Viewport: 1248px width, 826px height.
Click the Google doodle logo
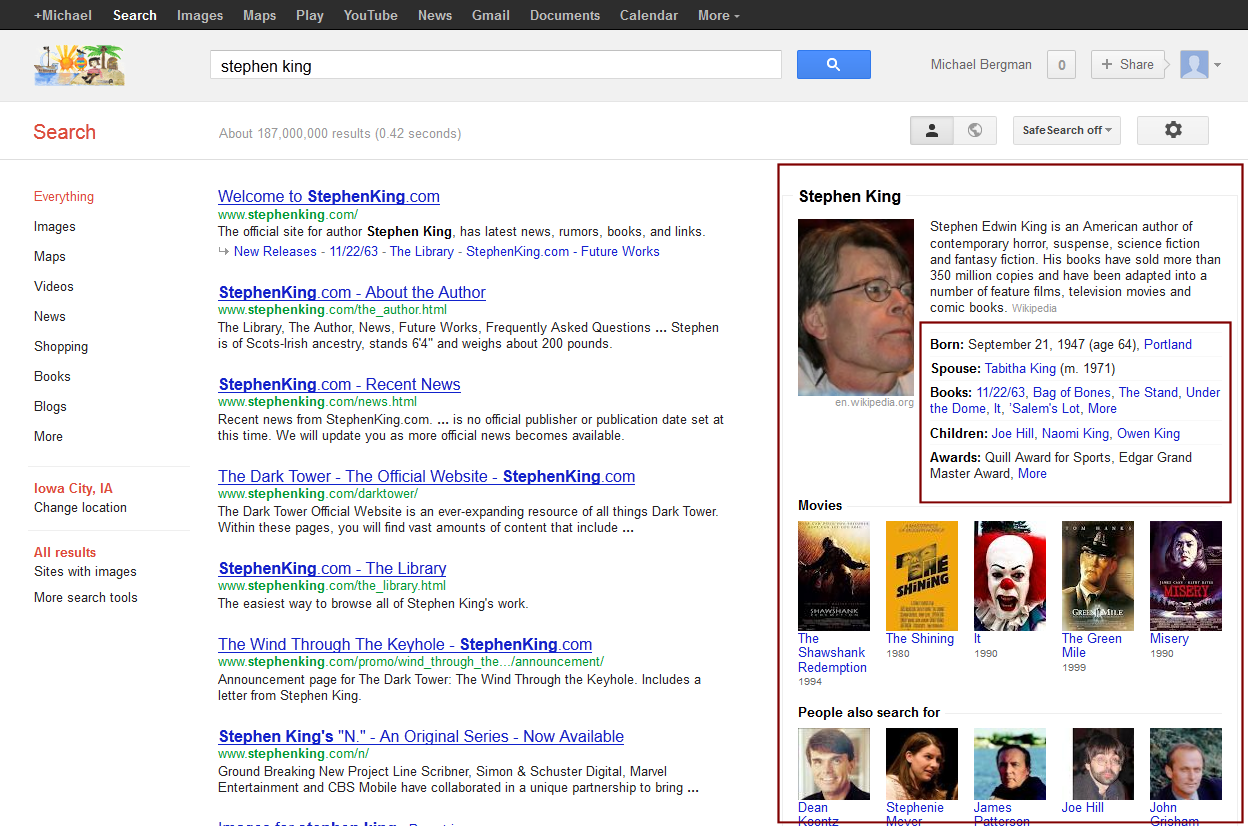click(79, 65)
